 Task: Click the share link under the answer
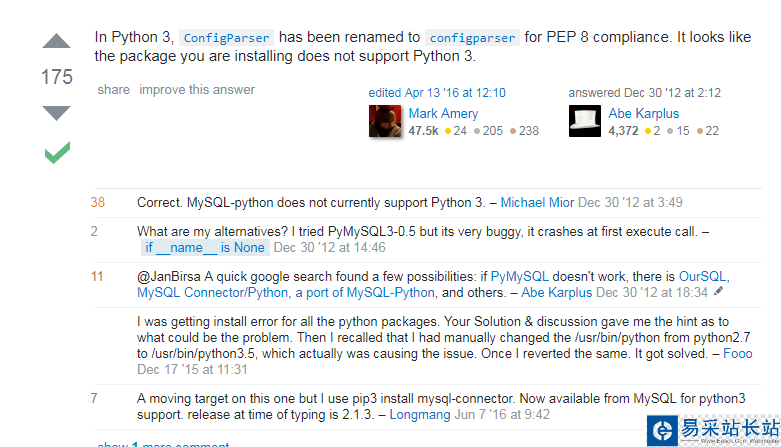click(113, 90)
